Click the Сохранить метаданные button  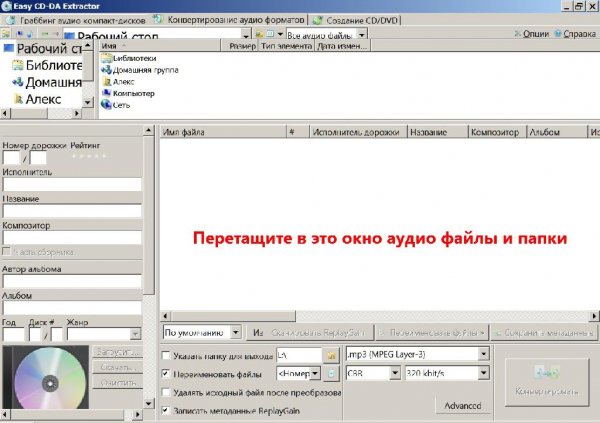pyautogui.click(x=545, y=333)
